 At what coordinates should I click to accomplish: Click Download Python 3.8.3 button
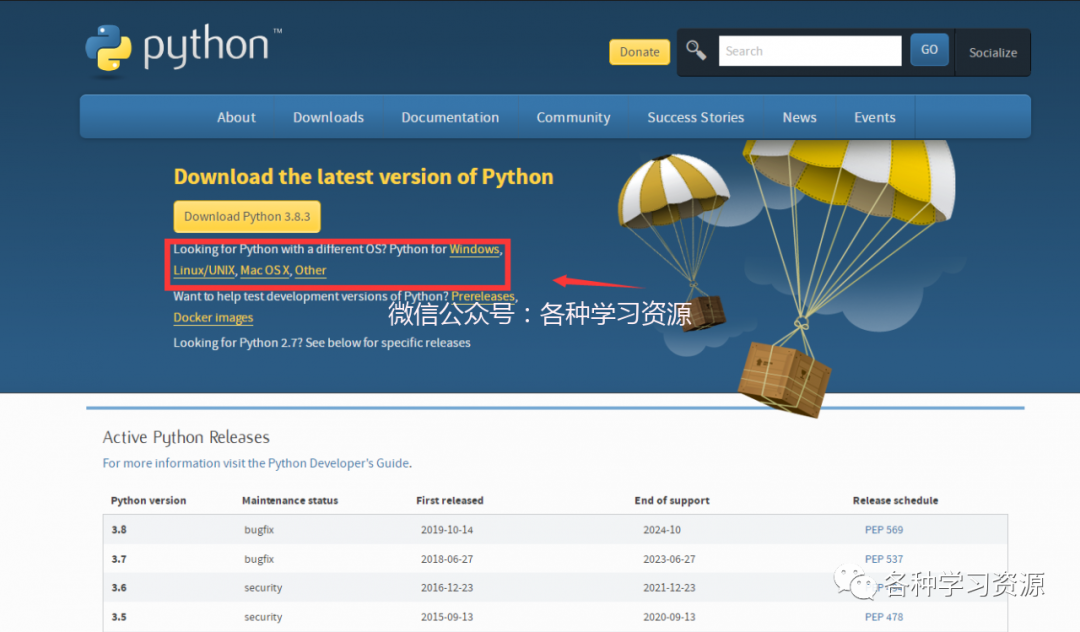coord(247,216)
